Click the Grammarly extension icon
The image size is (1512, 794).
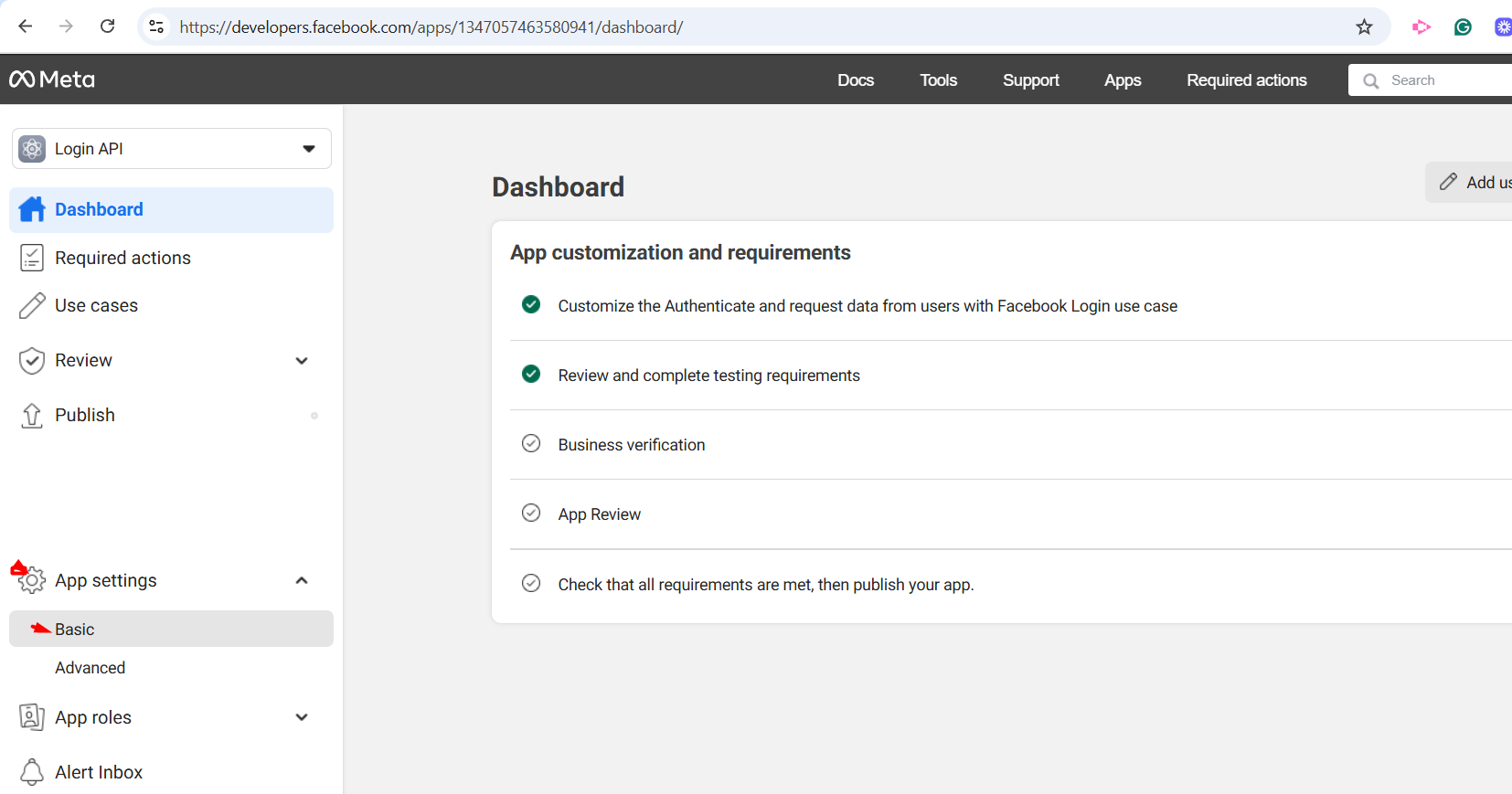pyautogui.click(x=1463, y=26)
